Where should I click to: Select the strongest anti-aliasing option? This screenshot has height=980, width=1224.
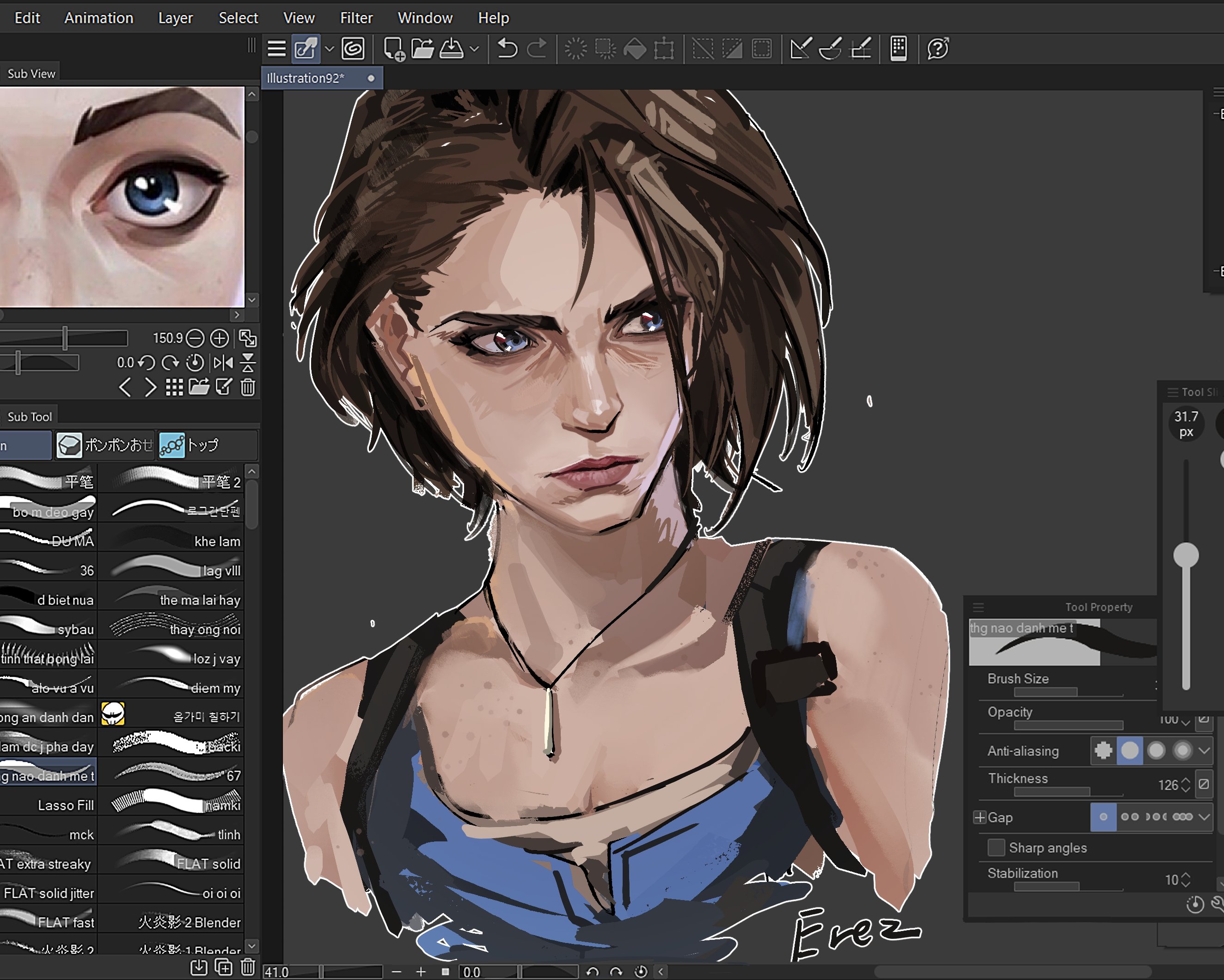(x=1182, y=751)
